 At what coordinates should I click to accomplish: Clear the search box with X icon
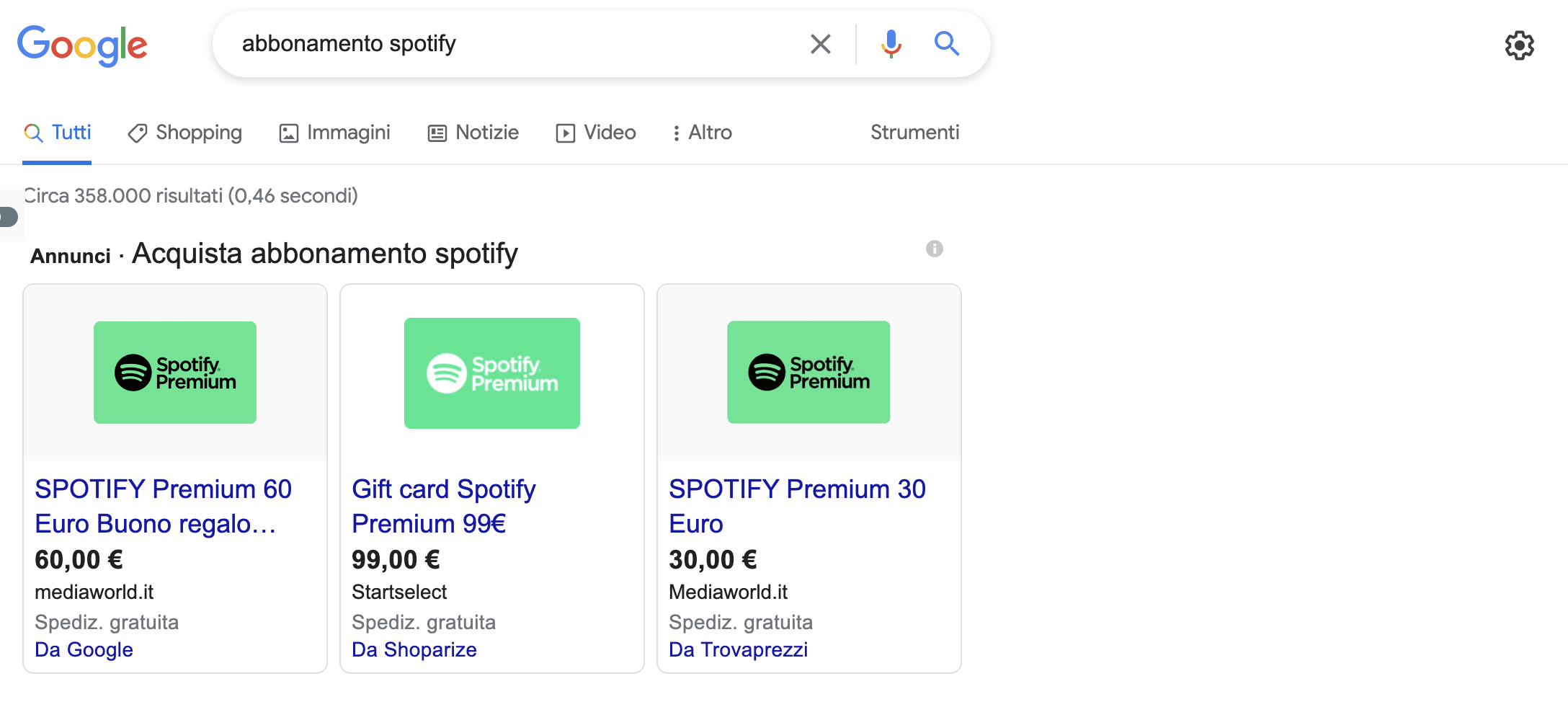[820, 44]
